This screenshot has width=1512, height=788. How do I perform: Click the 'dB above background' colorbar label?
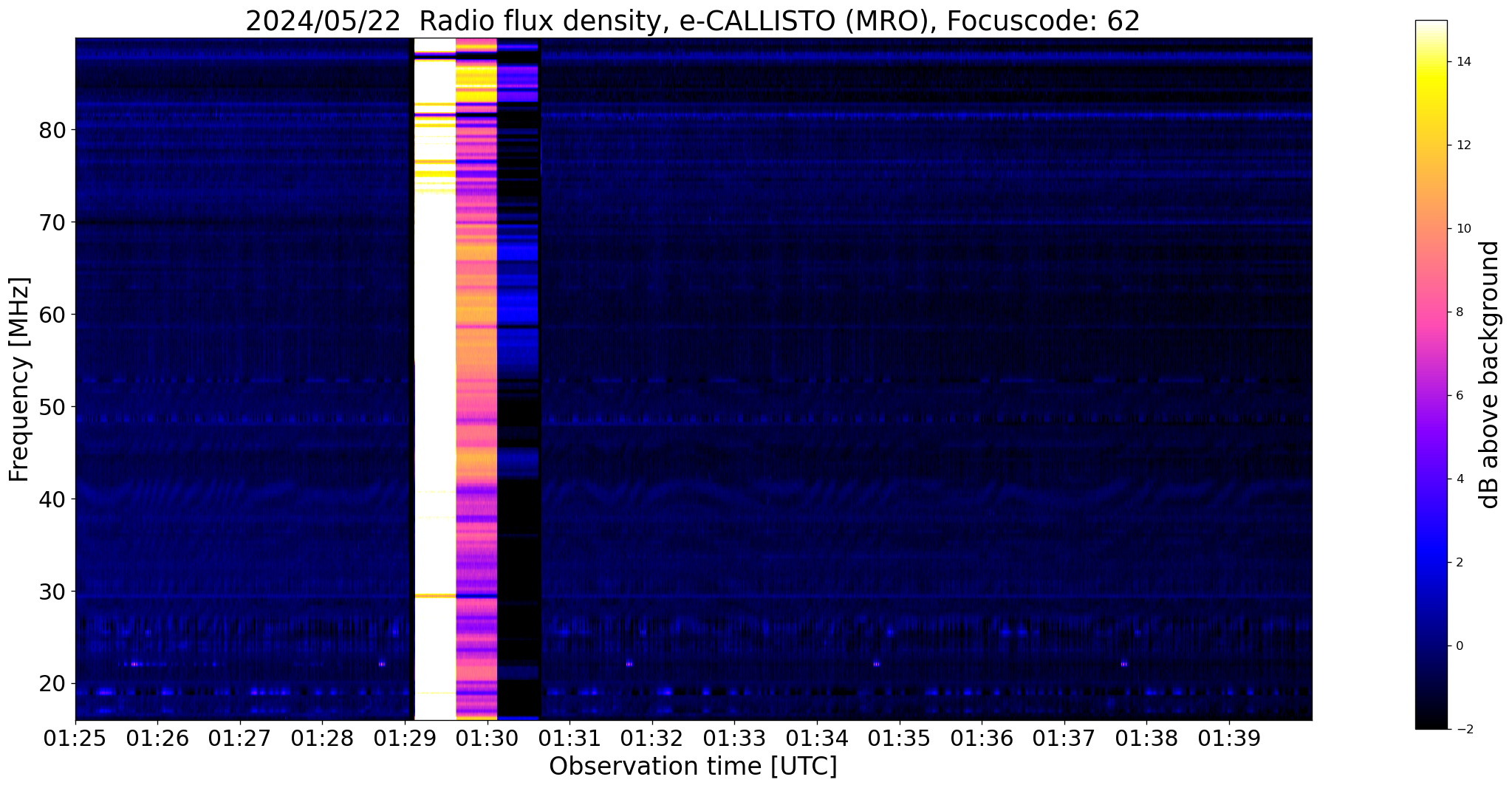pyautogui.click(x=1490, y=374)
